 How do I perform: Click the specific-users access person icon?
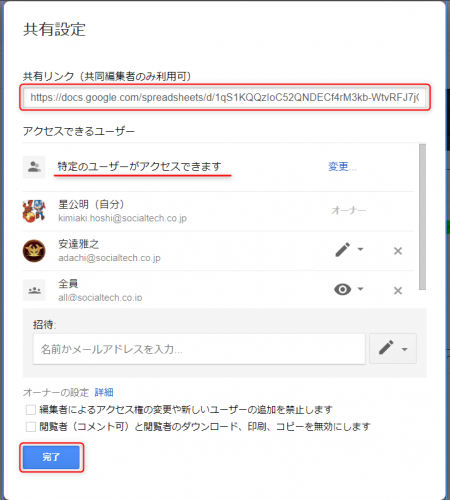34,167
